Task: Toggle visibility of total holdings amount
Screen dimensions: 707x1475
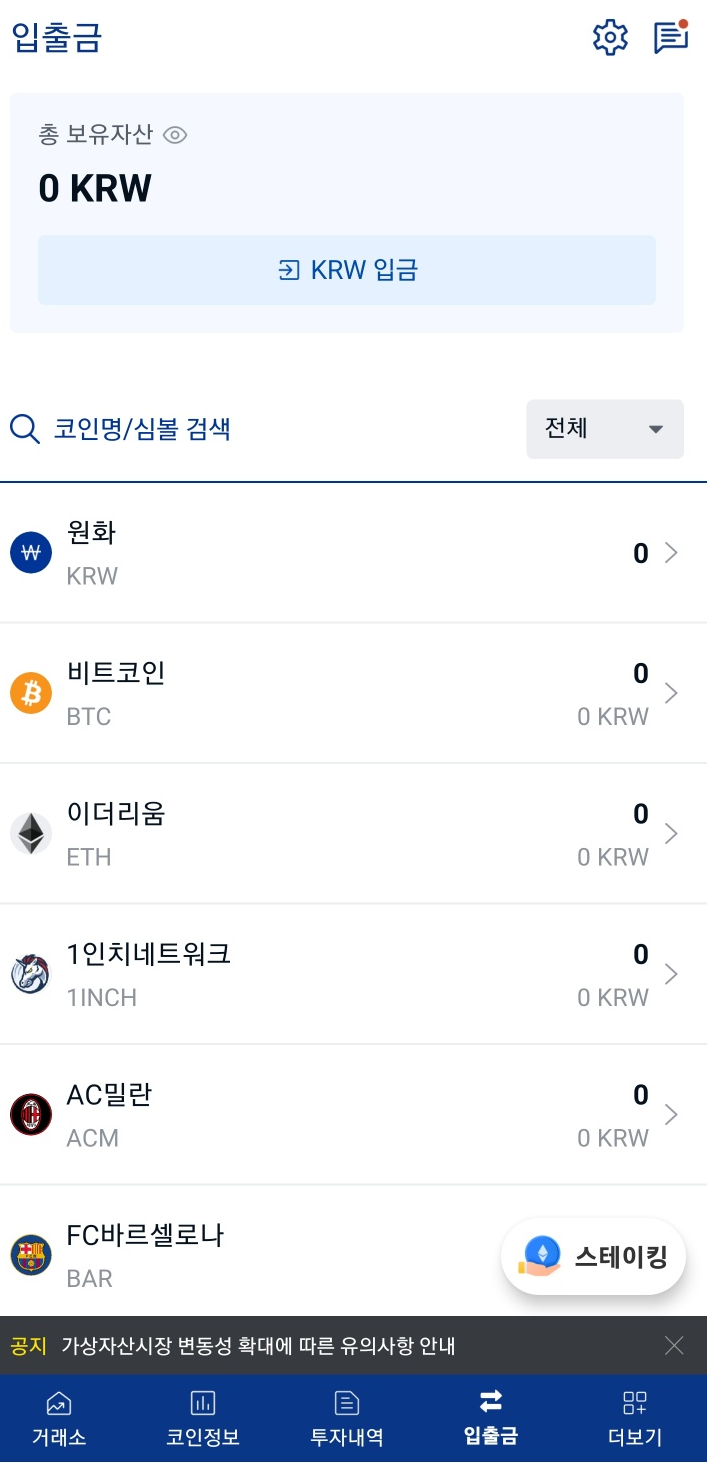Action: 176,134
